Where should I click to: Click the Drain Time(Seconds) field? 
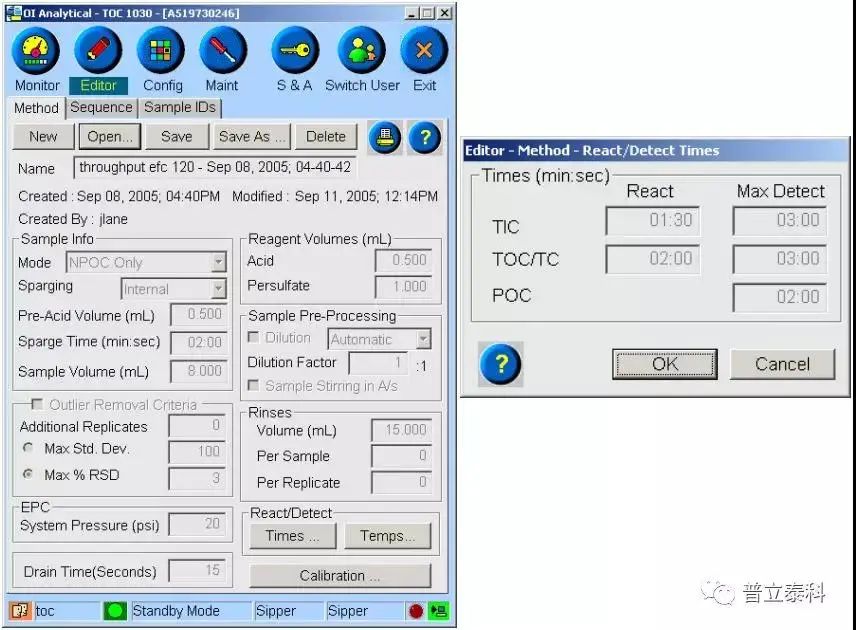(197, 570)
